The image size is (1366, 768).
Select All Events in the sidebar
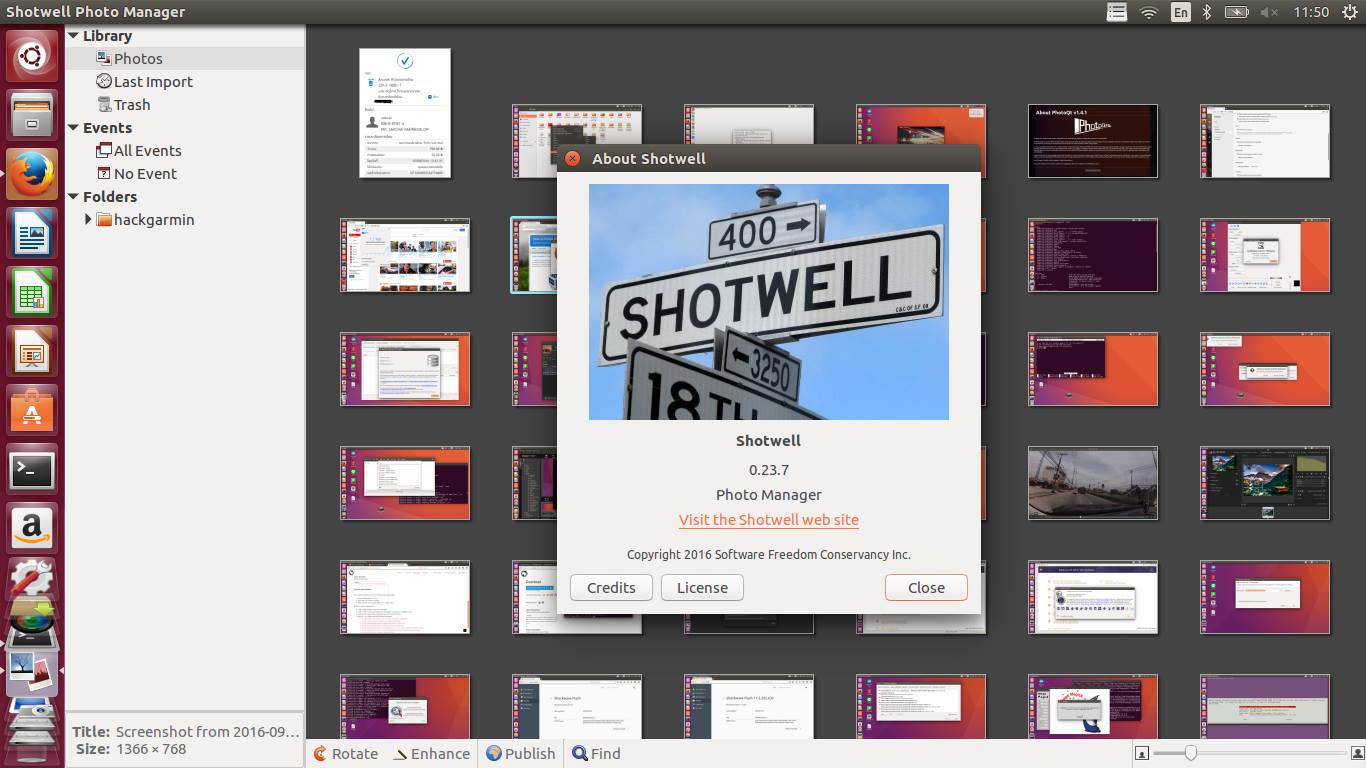[x=185, y=151]
